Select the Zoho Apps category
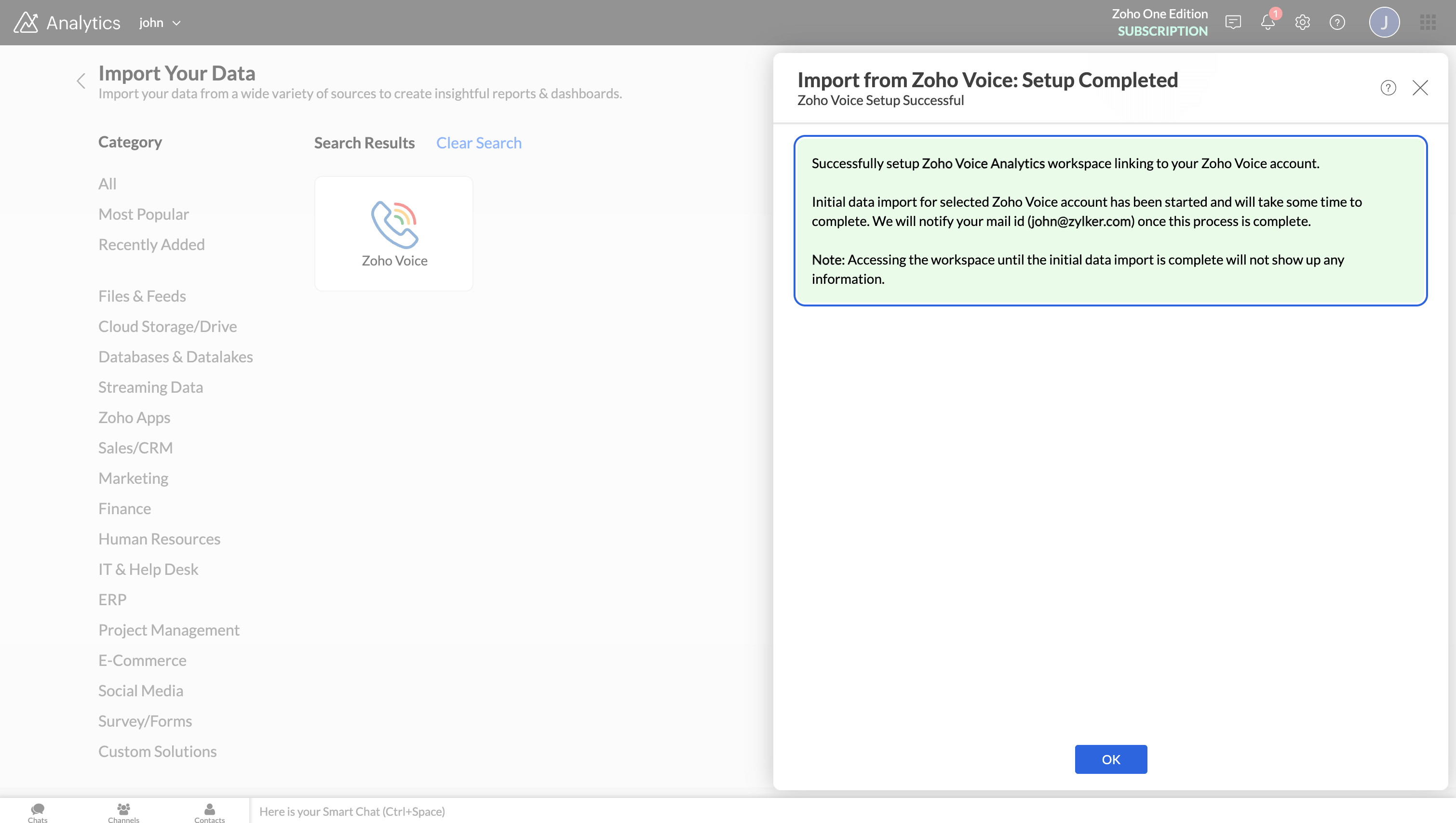Screen dimensions: 1456x823 [x=134, y=417]
